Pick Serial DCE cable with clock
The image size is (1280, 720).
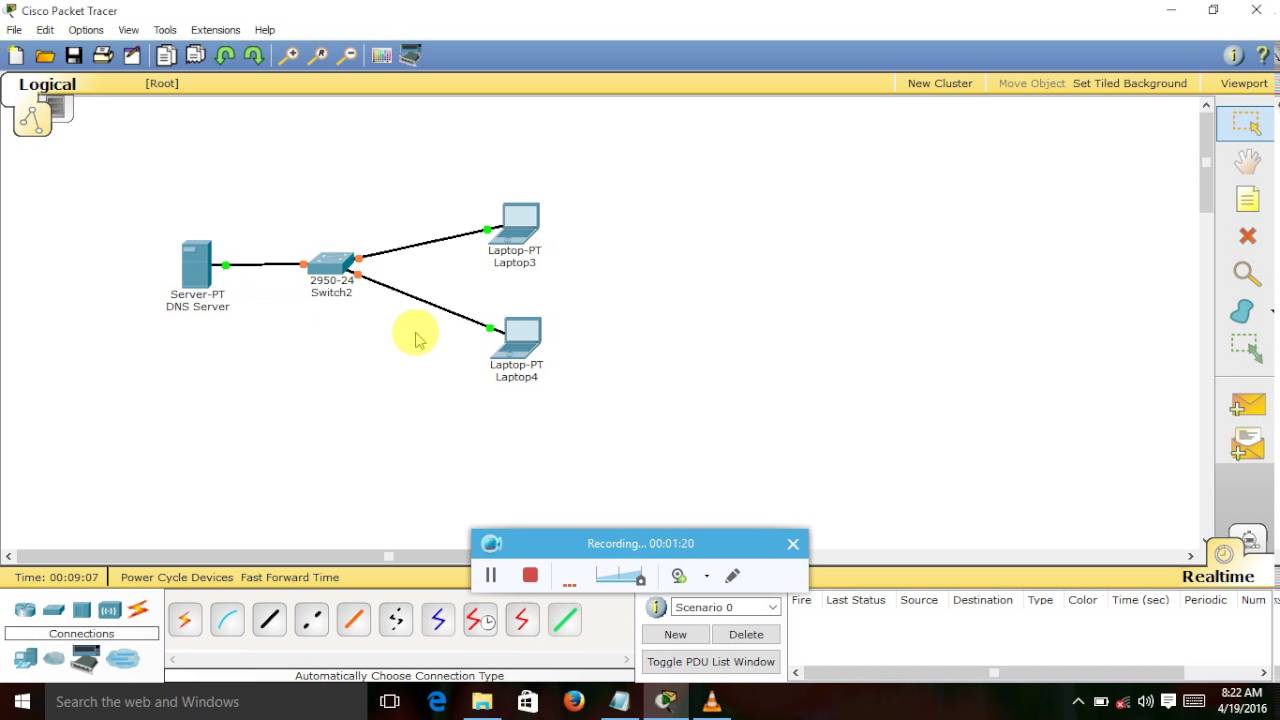(480, 621)
